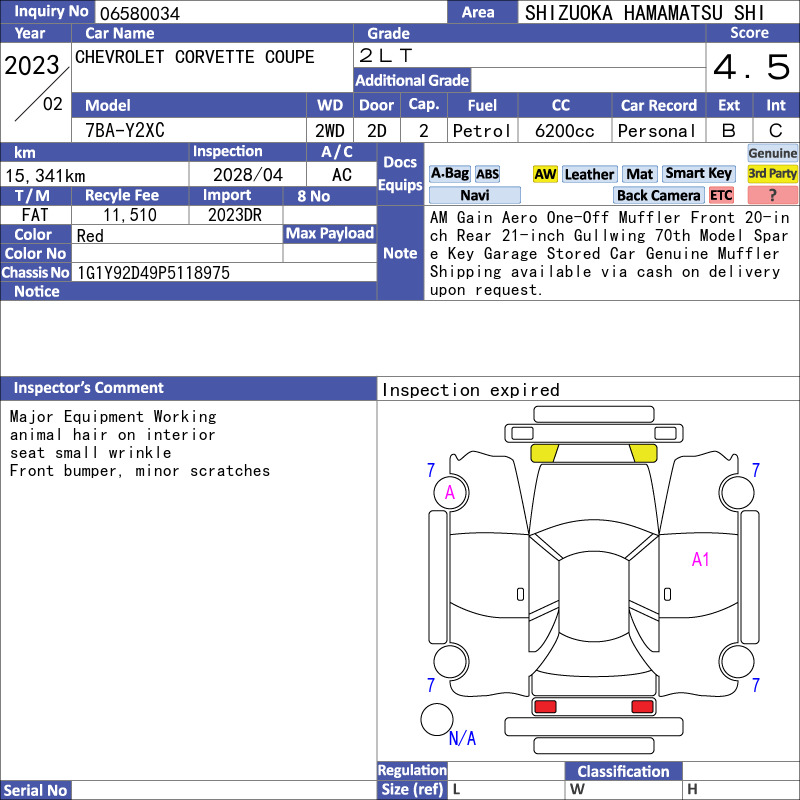Click the Smart Key badge

pyautogui.click(x=698, y=174)
